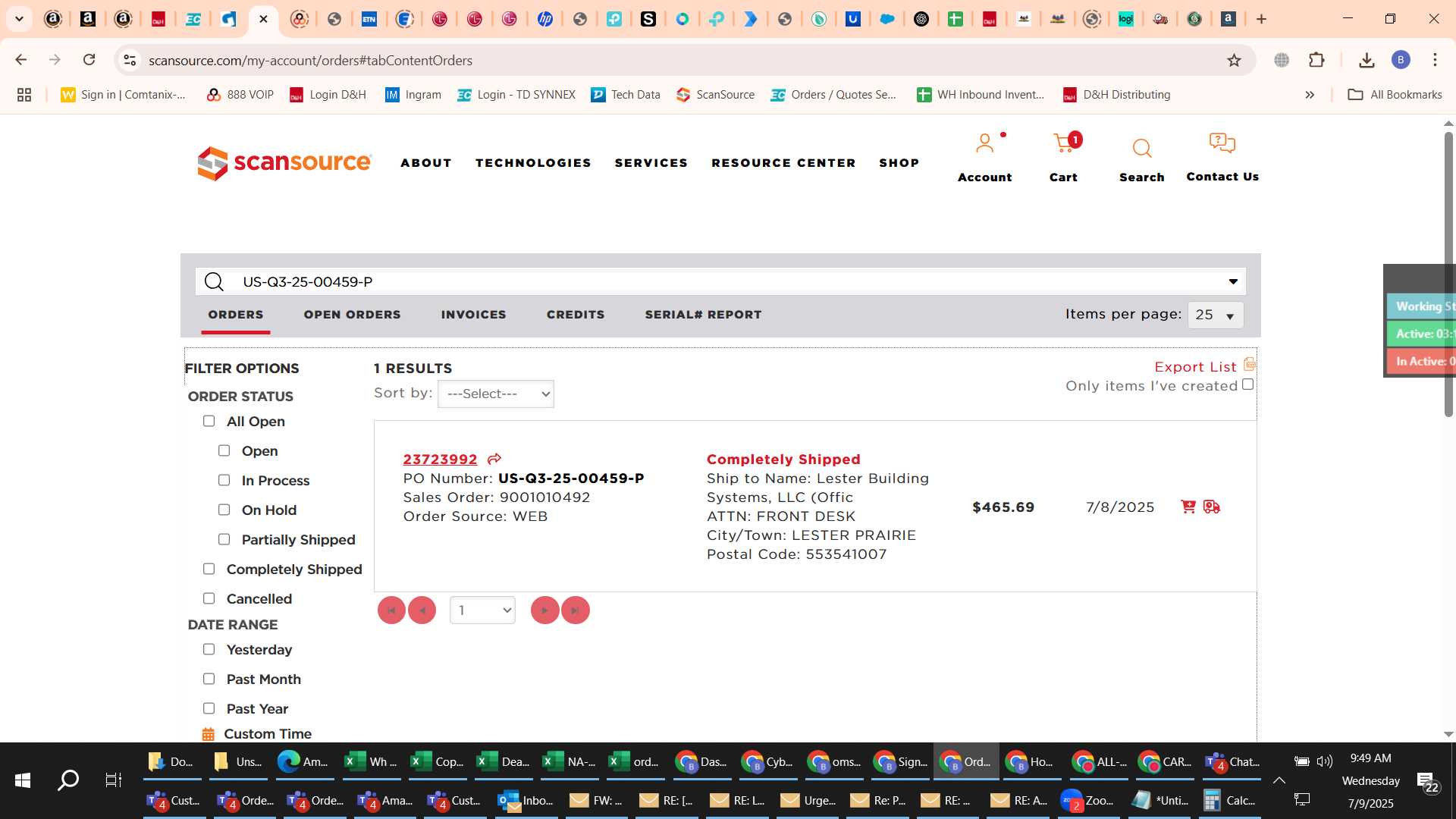Screen dimensions: 1456x819
Task: Open Windows Start menu
Action: [23, 780]
